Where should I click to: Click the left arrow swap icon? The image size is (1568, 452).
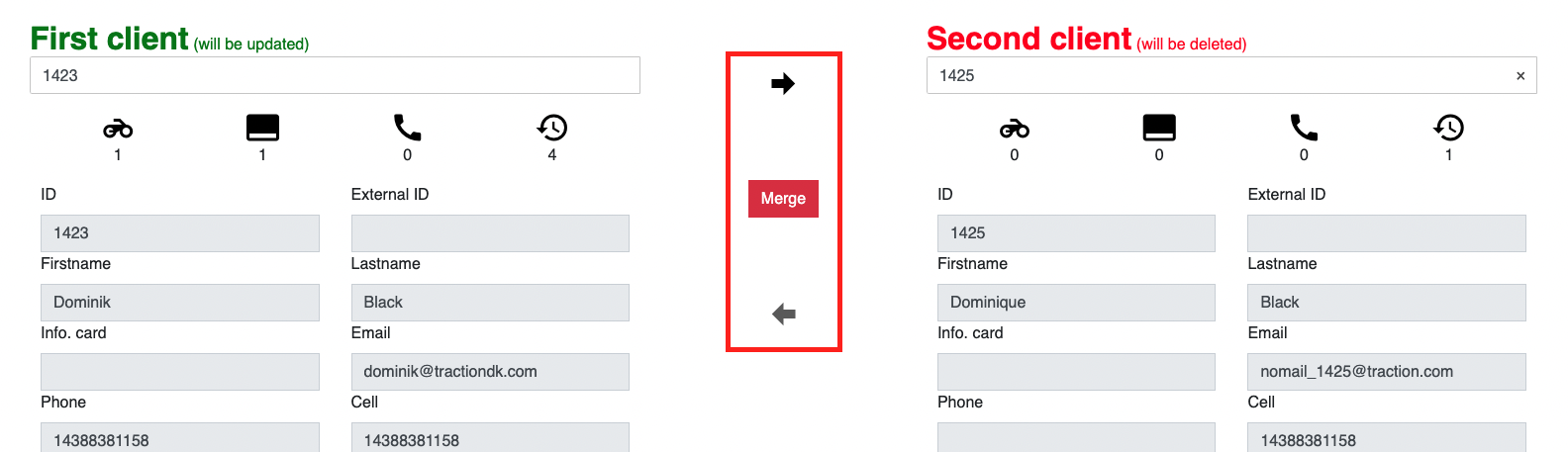(x=783, y=315)
